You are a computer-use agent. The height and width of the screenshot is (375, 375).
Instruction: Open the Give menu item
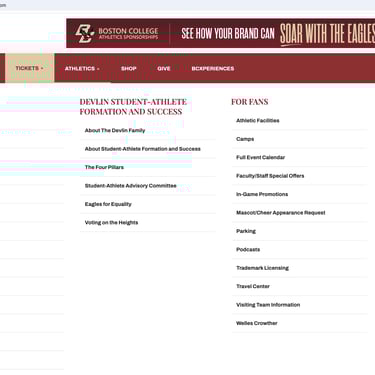click(x=164, y=68)
